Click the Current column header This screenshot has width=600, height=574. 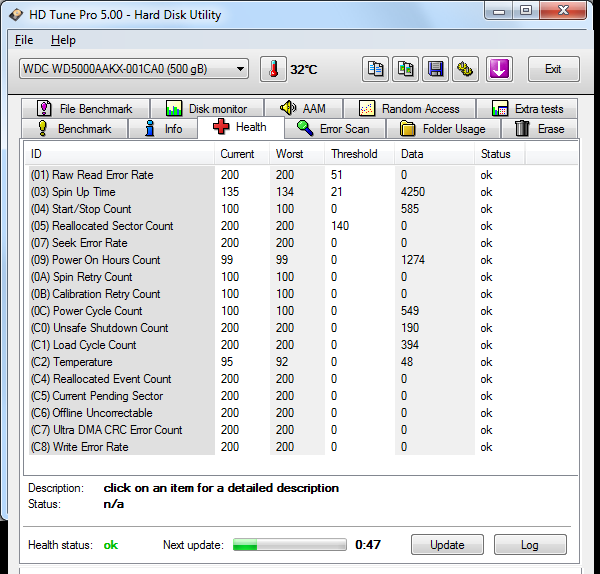click(x=242, y=154)
